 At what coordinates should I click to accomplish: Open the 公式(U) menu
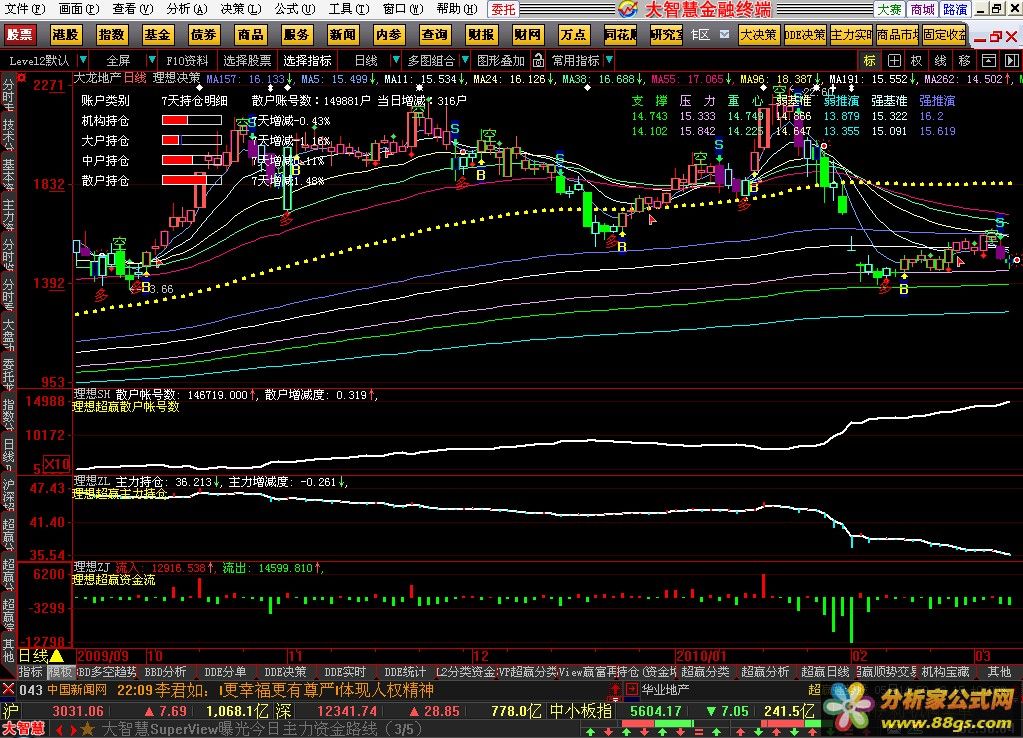click(295, 8)
